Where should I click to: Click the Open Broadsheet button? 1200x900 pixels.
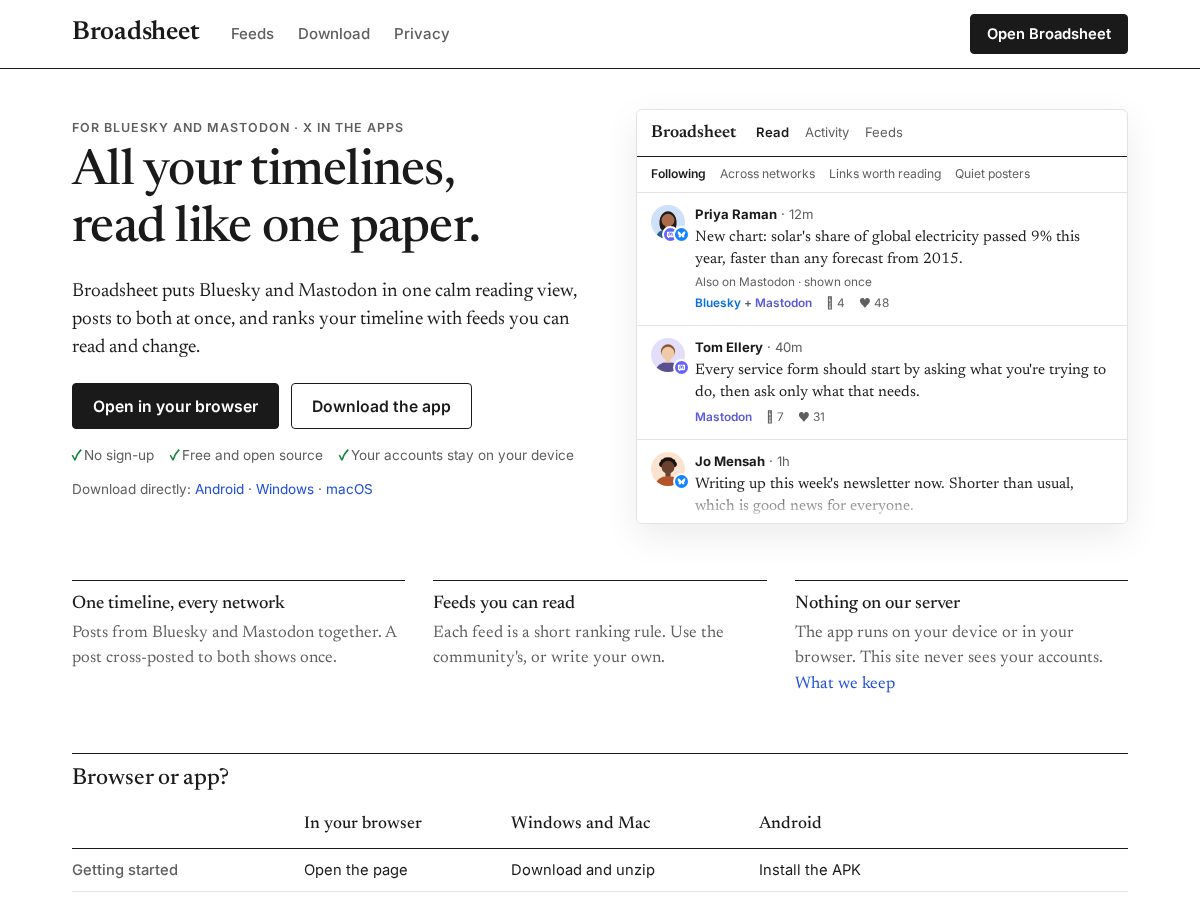coord(1049,34)
